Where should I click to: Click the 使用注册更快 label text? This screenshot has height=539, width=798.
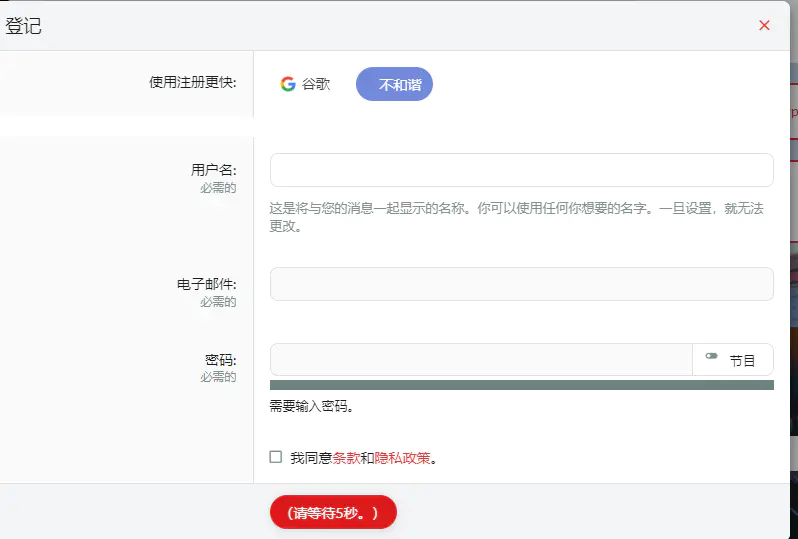click(x=192, y=82)
